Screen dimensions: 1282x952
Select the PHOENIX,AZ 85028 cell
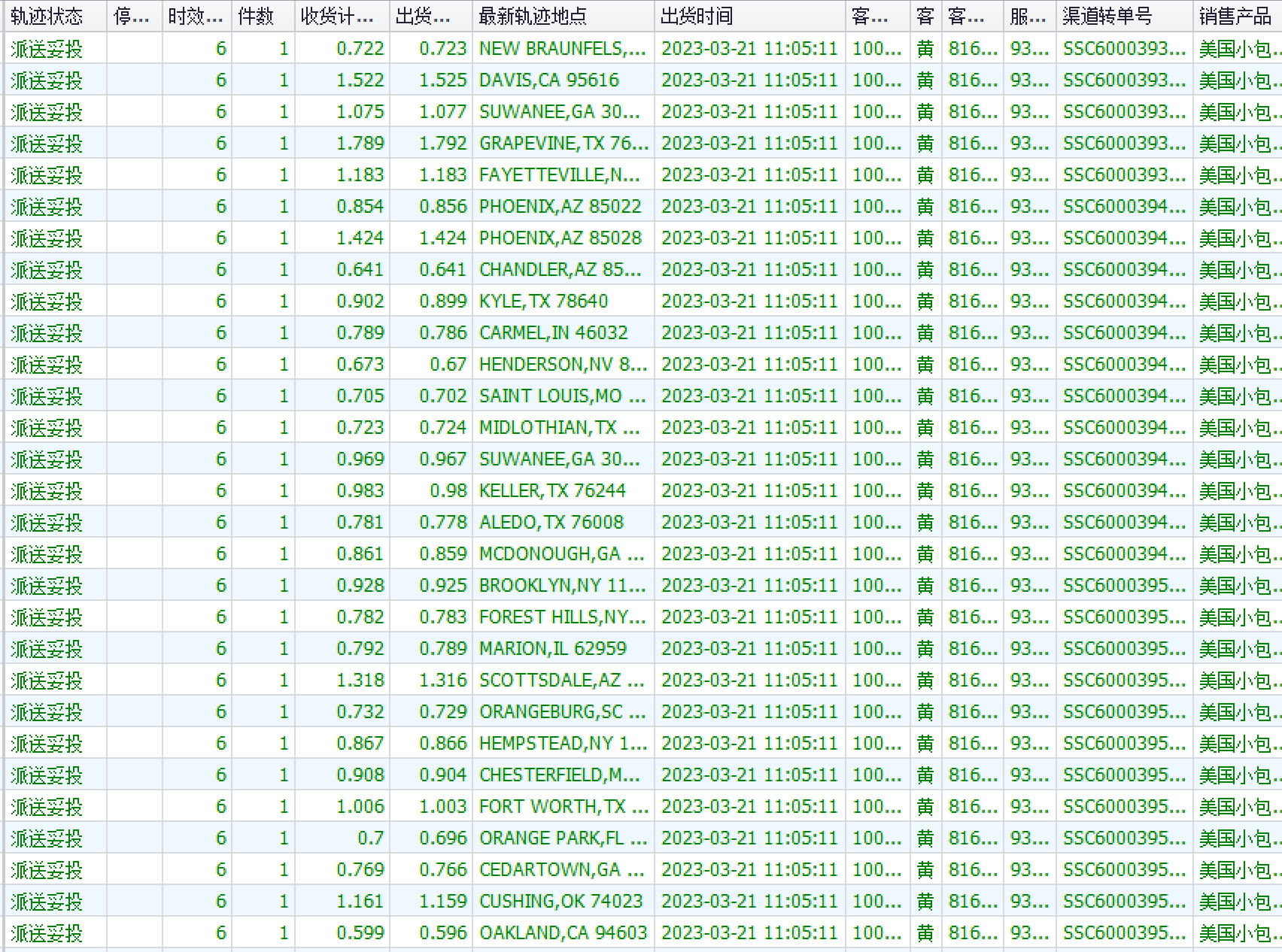click(564, 238)
